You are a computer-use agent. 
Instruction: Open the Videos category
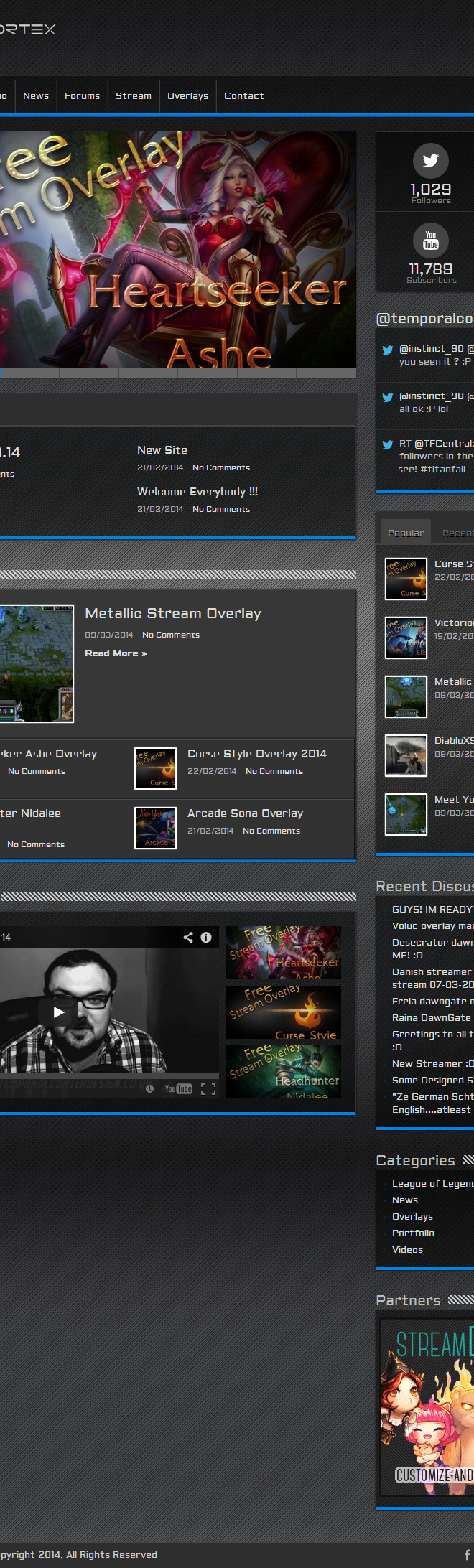coord(407,1250)
